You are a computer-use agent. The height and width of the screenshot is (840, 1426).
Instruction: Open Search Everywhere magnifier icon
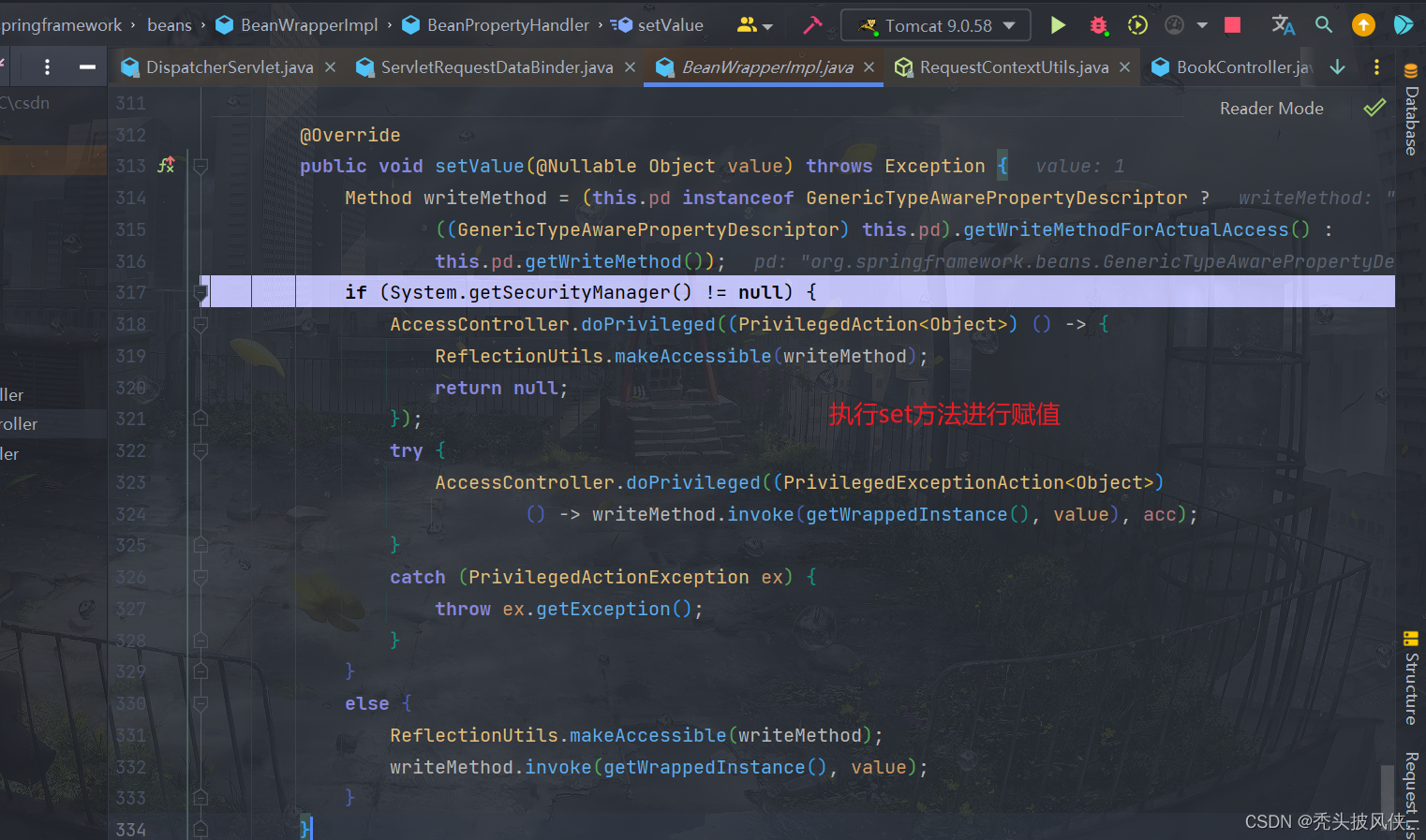coord(1324,25)
